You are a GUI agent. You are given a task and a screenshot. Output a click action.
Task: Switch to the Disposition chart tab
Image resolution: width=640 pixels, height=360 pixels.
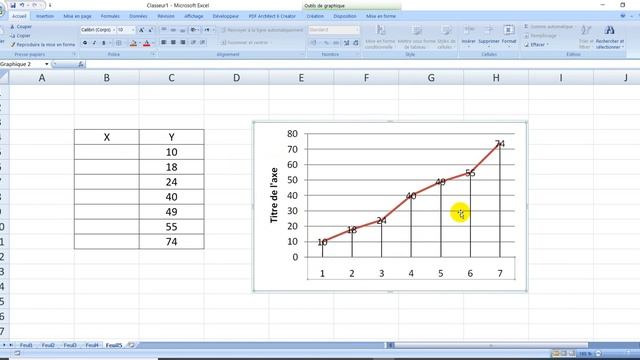(344, 16)
